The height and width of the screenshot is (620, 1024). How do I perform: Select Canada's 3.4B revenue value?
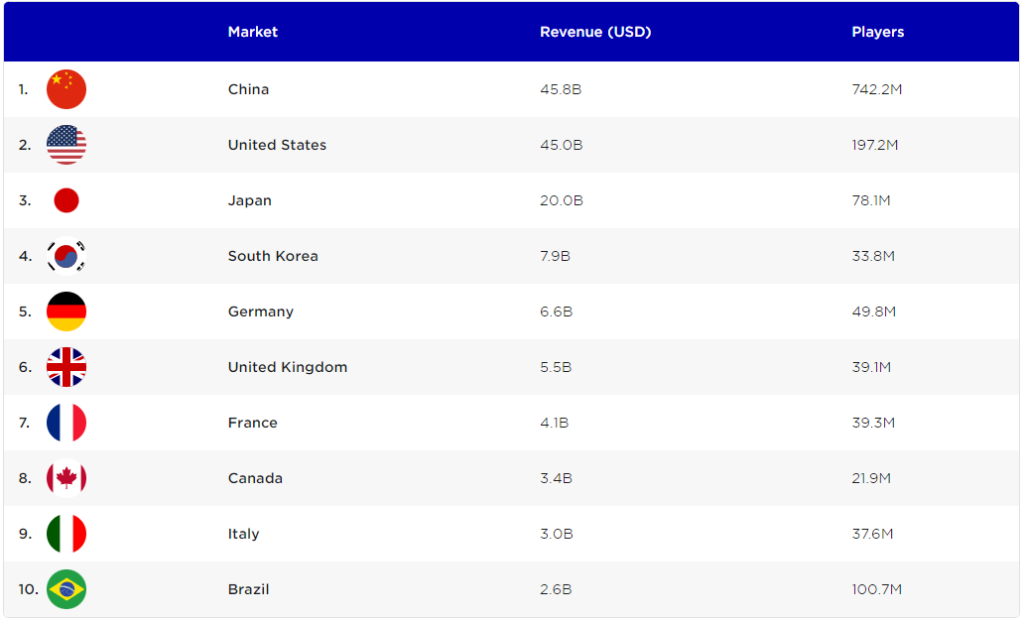pyautogui.click(x=556, y=478)
